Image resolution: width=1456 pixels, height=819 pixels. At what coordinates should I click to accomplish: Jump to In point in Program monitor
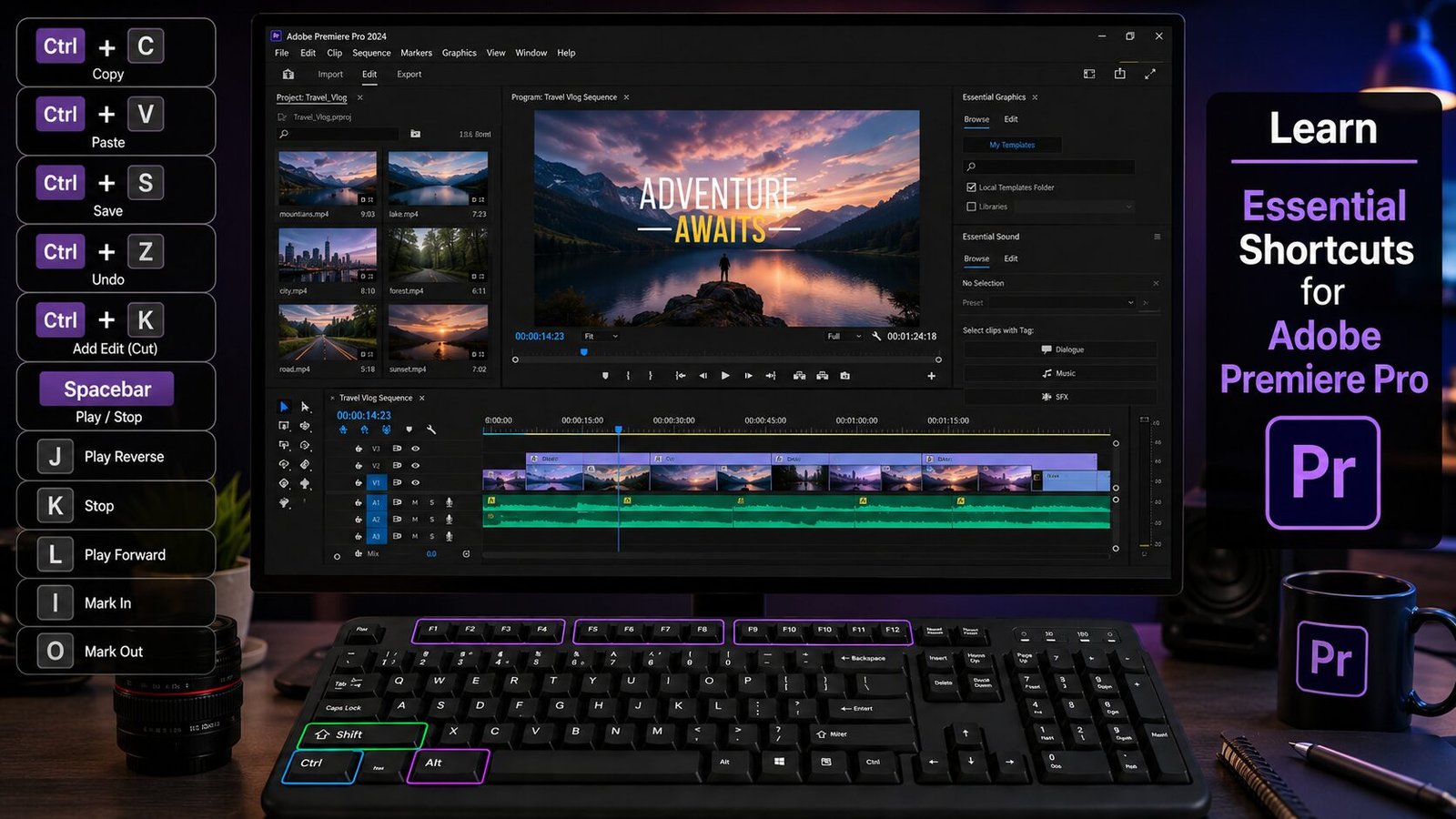[680, 375]
